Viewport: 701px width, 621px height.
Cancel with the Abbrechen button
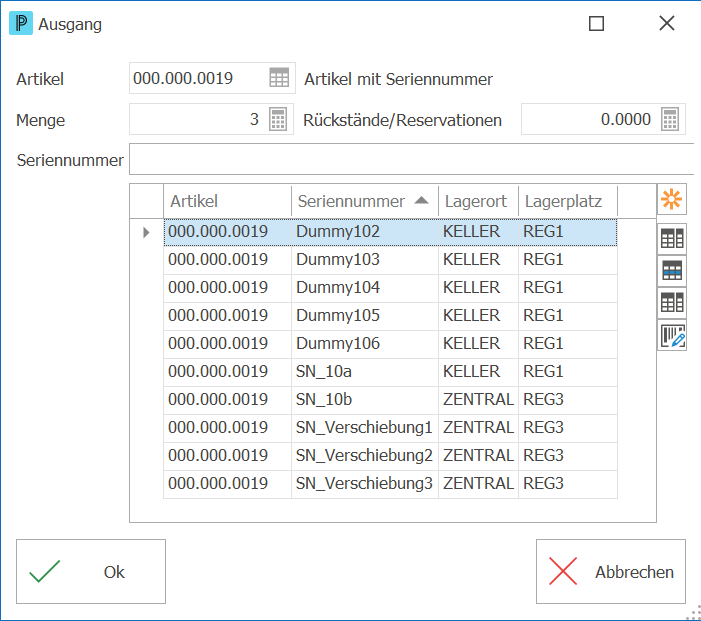[611, 571]
